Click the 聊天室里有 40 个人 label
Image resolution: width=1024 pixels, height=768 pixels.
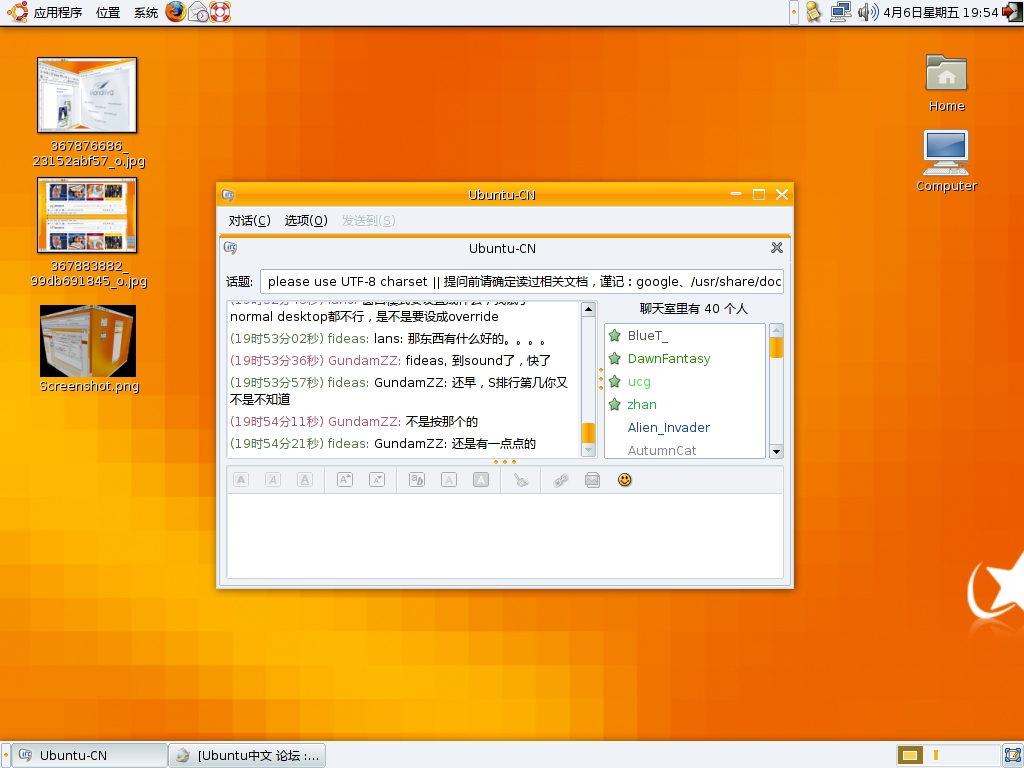coord(694,309)
